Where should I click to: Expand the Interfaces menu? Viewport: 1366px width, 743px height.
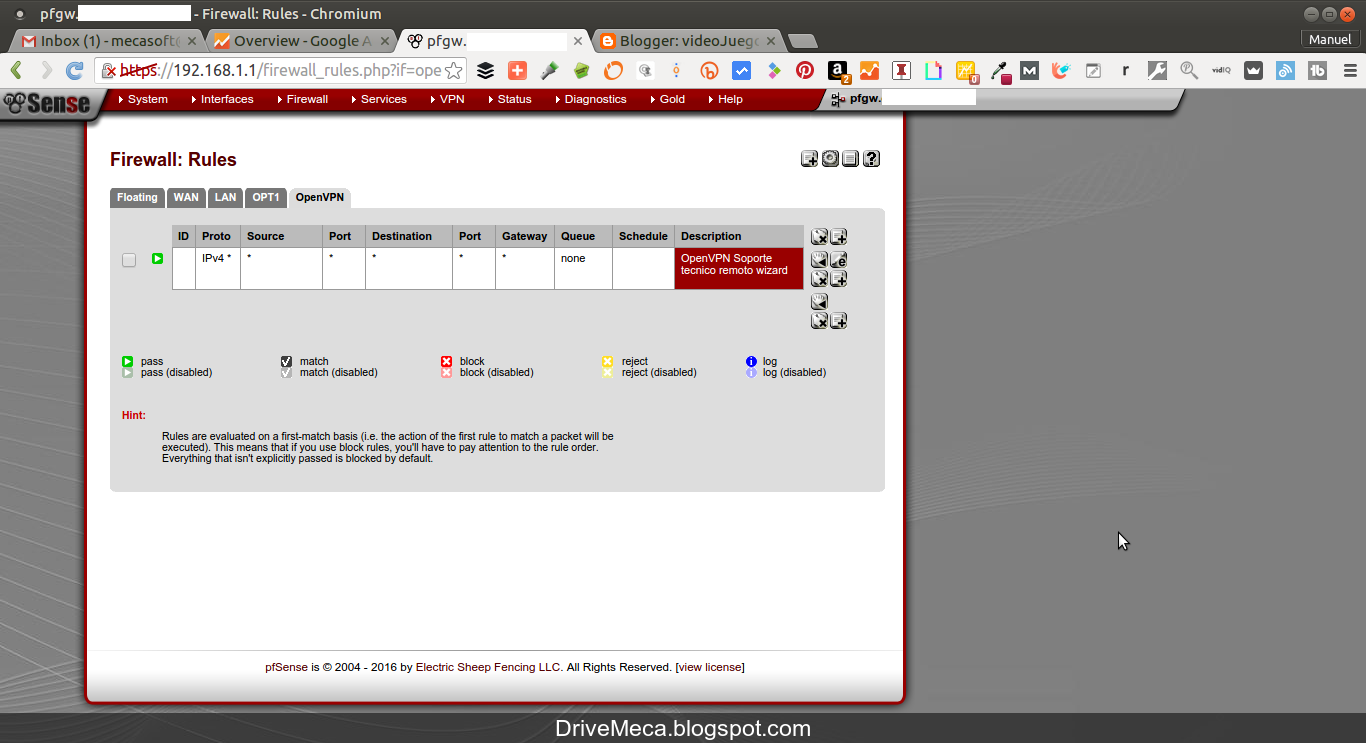(x=222, y=99)
